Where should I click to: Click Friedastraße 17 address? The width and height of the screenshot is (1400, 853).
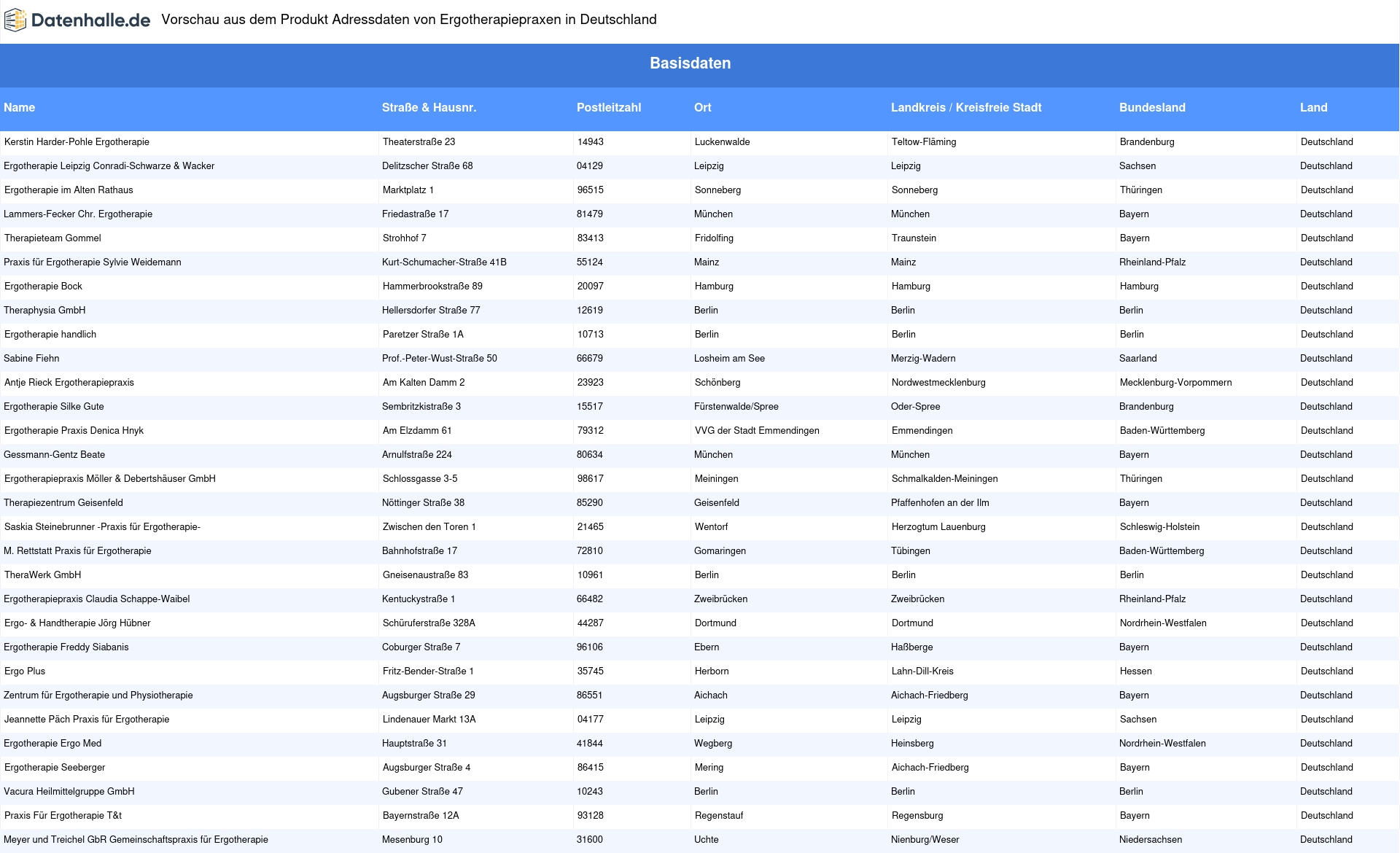pyautogui.click(x=416, y=214)
